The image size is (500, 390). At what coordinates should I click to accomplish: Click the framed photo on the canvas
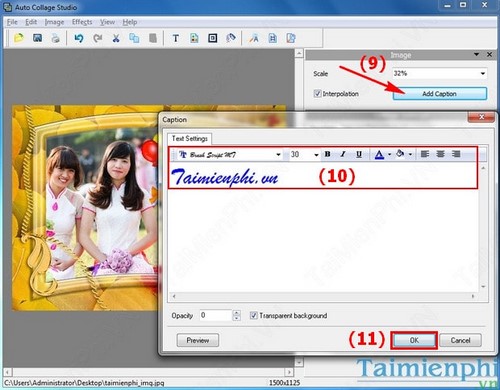(x=85, y=208)
